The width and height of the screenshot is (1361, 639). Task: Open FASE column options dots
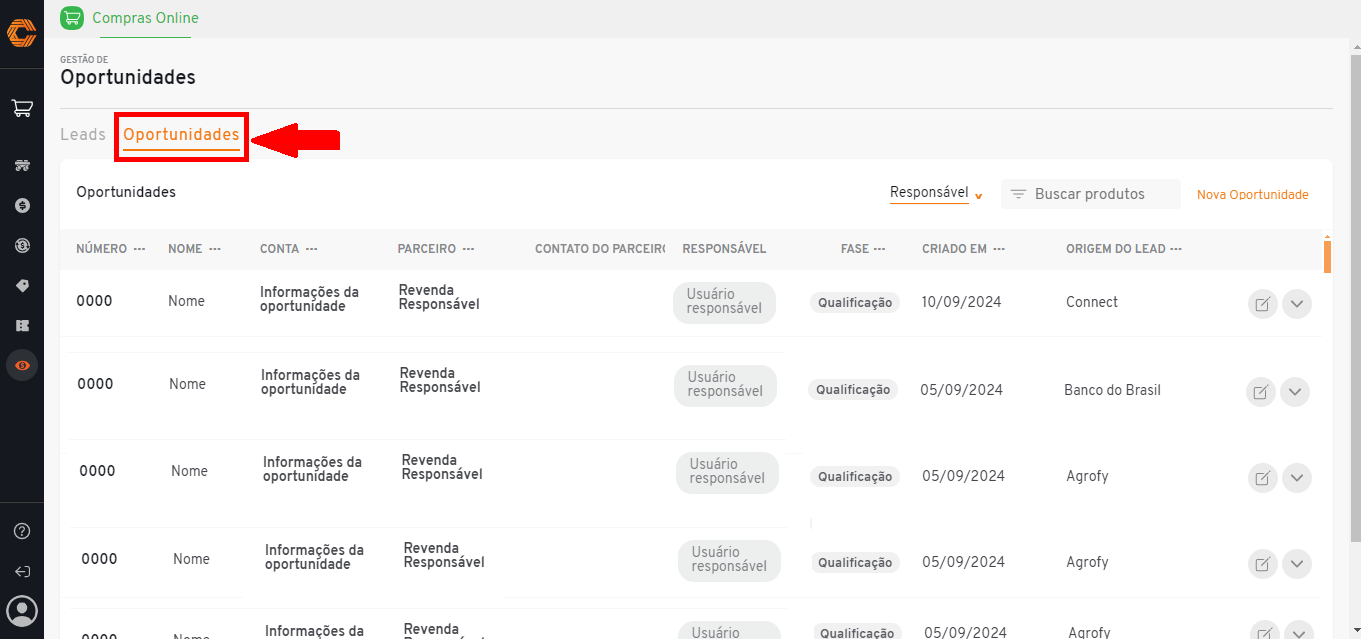[879, 249]
